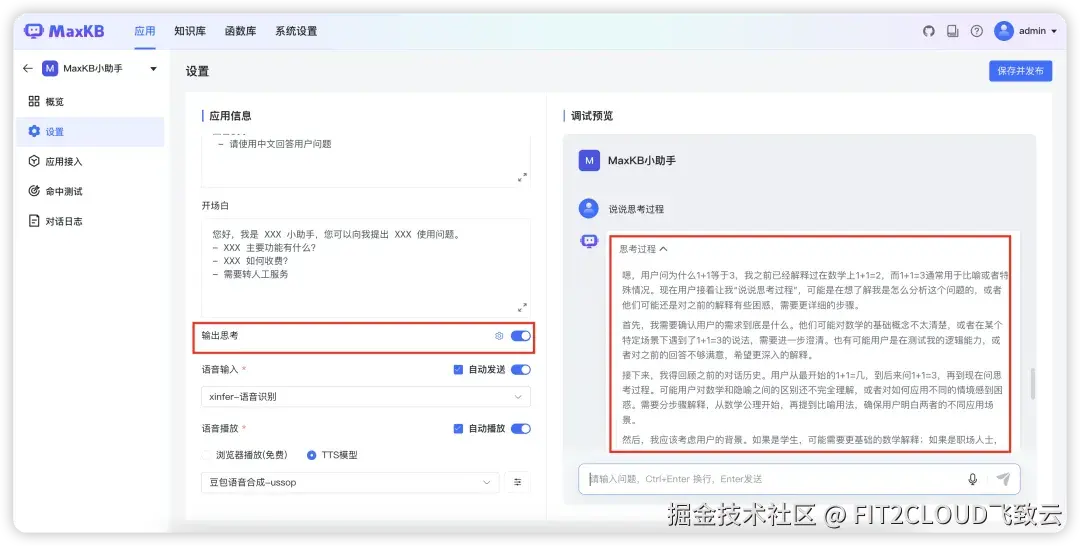Screen dimensions: 1080x546
Task: Toggle the 语音播放 switch
Action: (521, 428)
